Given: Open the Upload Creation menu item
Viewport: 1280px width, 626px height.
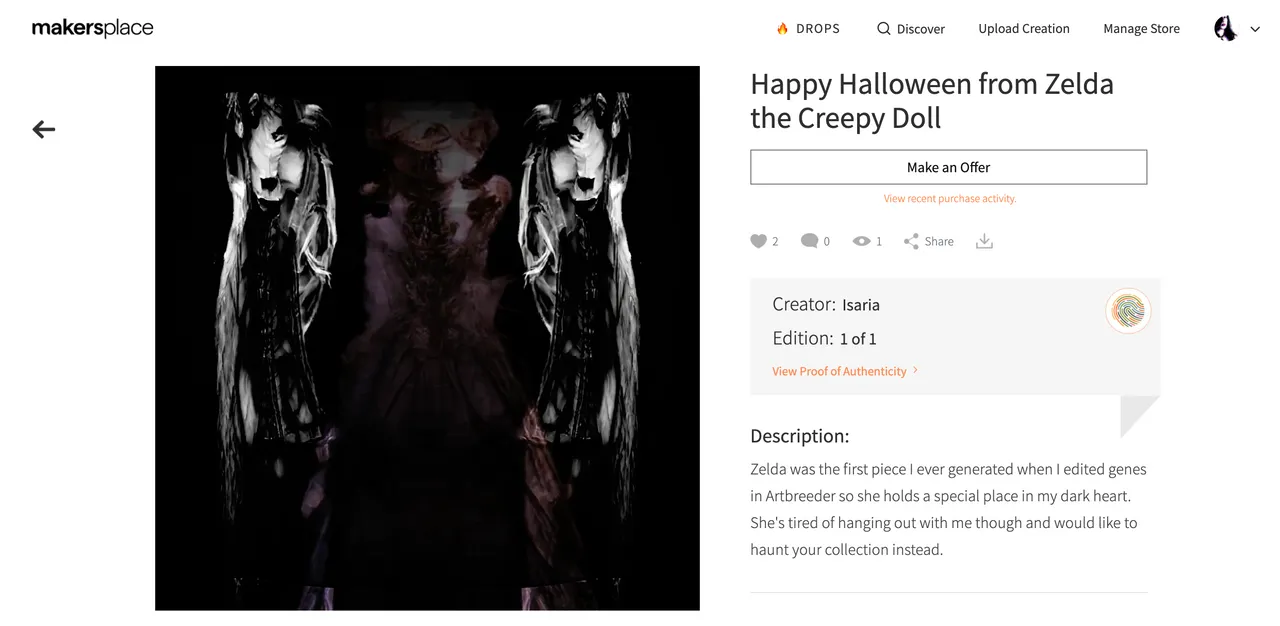Looking at the screenshot, I should click(1024, 29).
